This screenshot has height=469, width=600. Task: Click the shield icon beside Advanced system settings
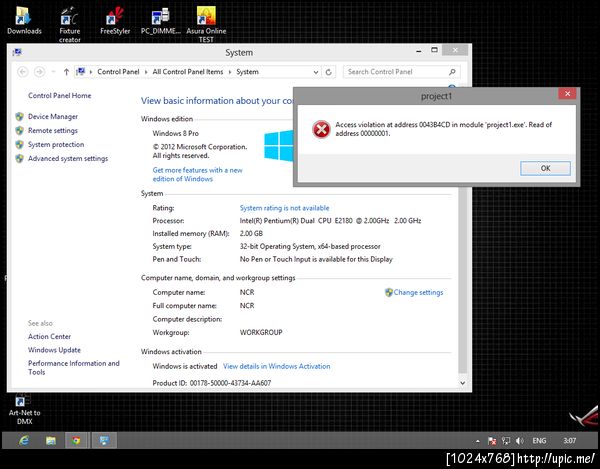click(20, 158)
